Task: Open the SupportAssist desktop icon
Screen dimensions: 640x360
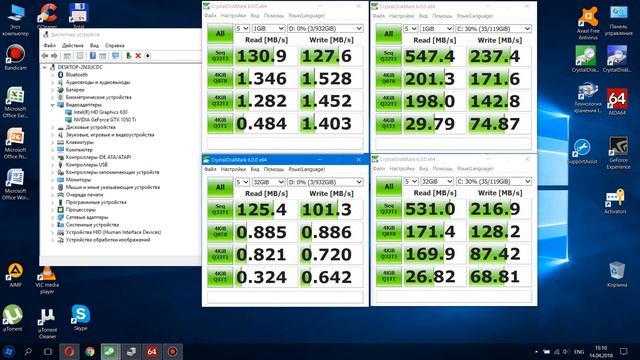Action: (582, 151)
